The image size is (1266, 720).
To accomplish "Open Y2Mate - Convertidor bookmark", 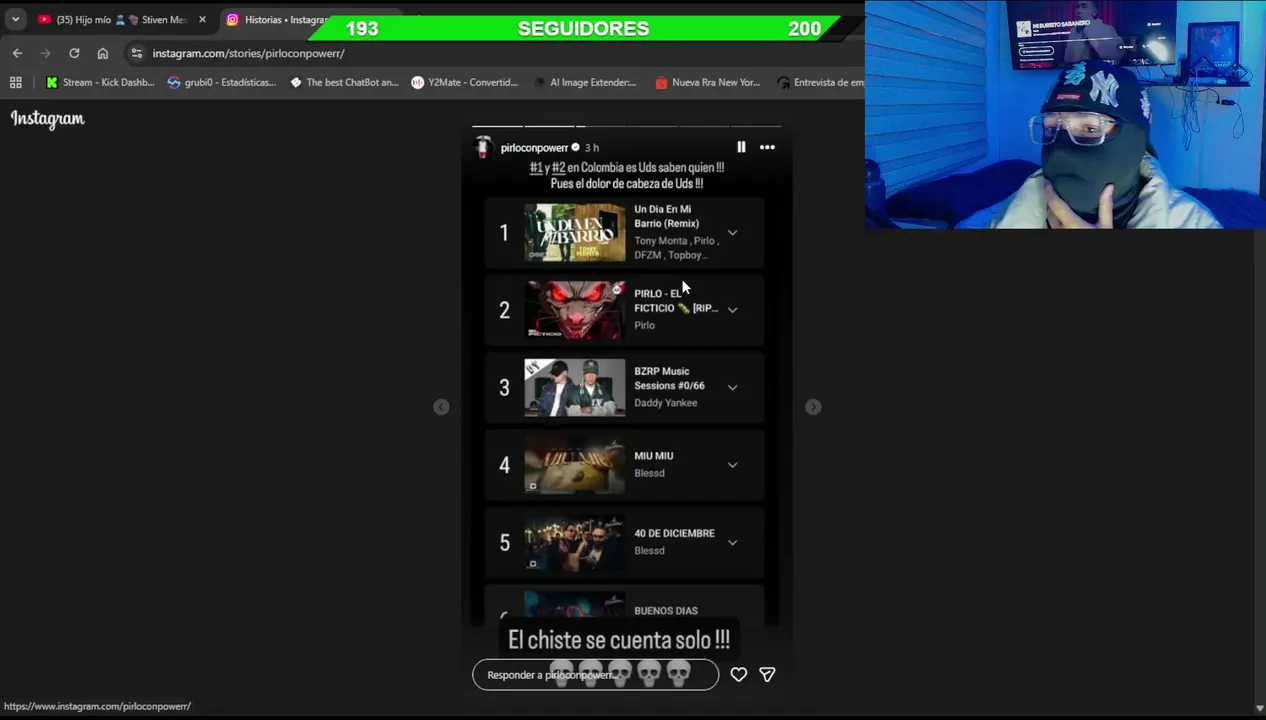I will click(x=465, y=82).
